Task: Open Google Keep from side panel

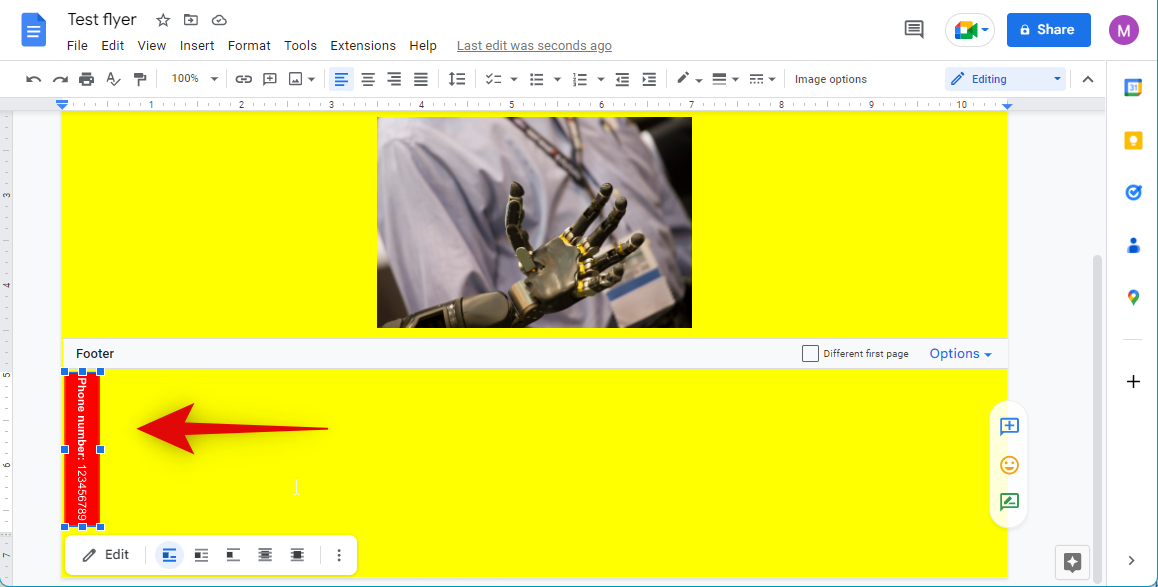Action: coord(1133,140)
